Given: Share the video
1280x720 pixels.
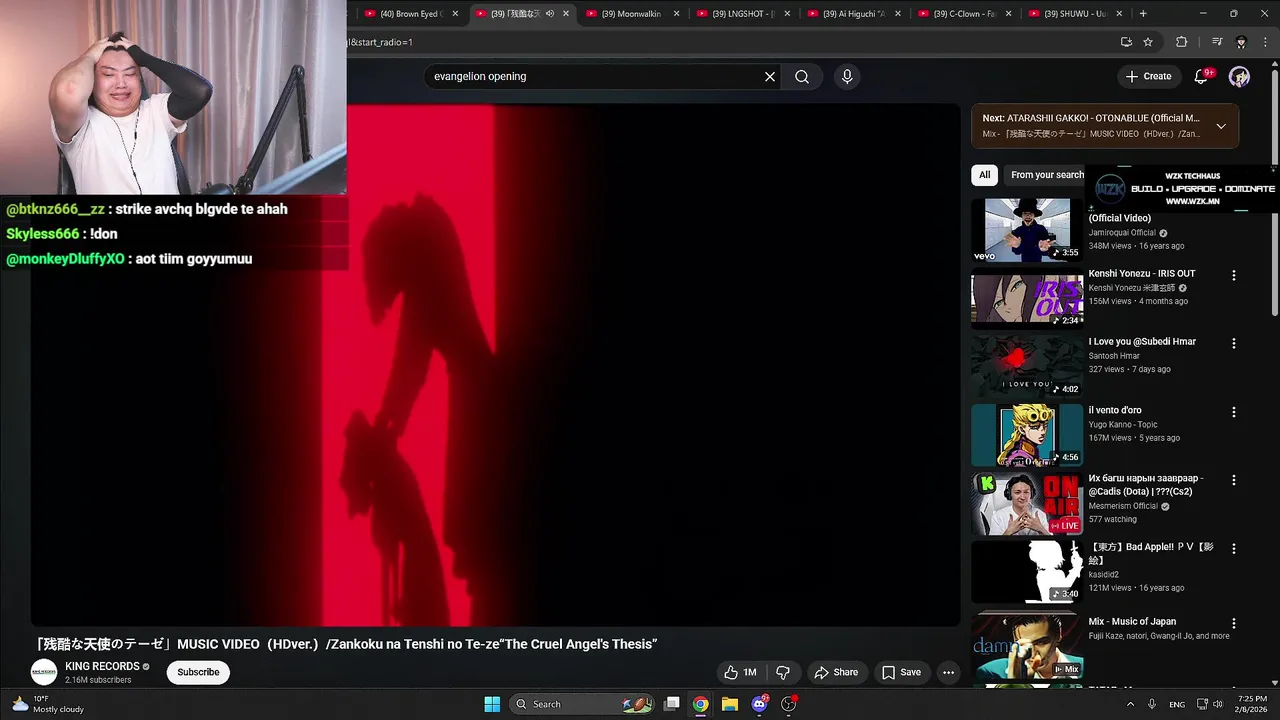Looking at the screenshot, I should coord(836,672).
